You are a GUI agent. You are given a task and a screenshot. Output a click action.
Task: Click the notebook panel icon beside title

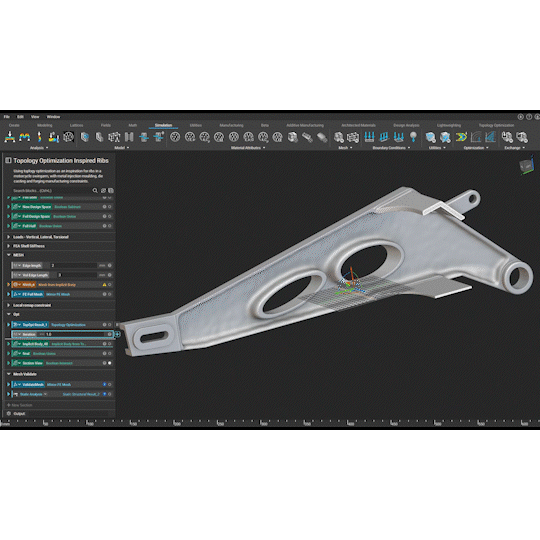pyautogui.click(x=8, y=160)
